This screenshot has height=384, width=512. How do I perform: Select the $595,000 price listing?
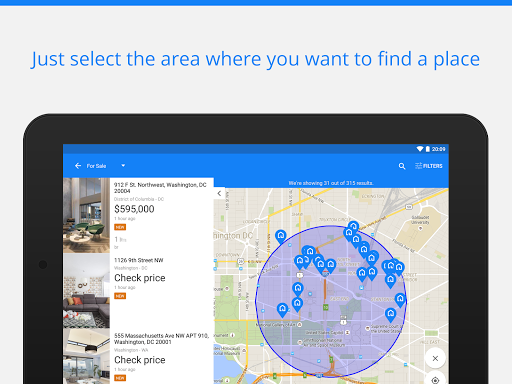[x=134, y=209]
